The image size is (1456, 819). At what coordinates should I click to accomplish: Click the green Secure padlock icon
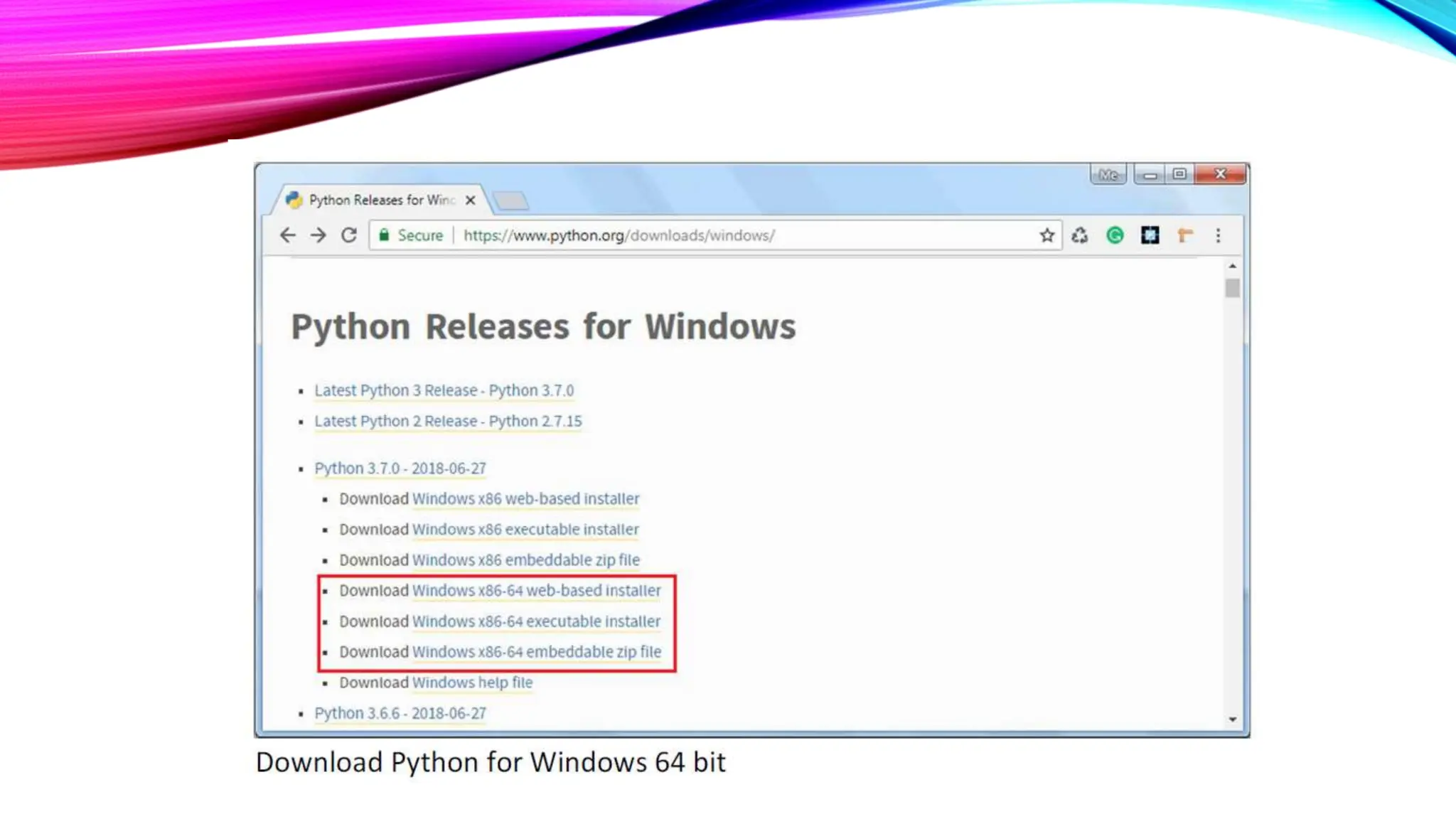click(384, 235)
